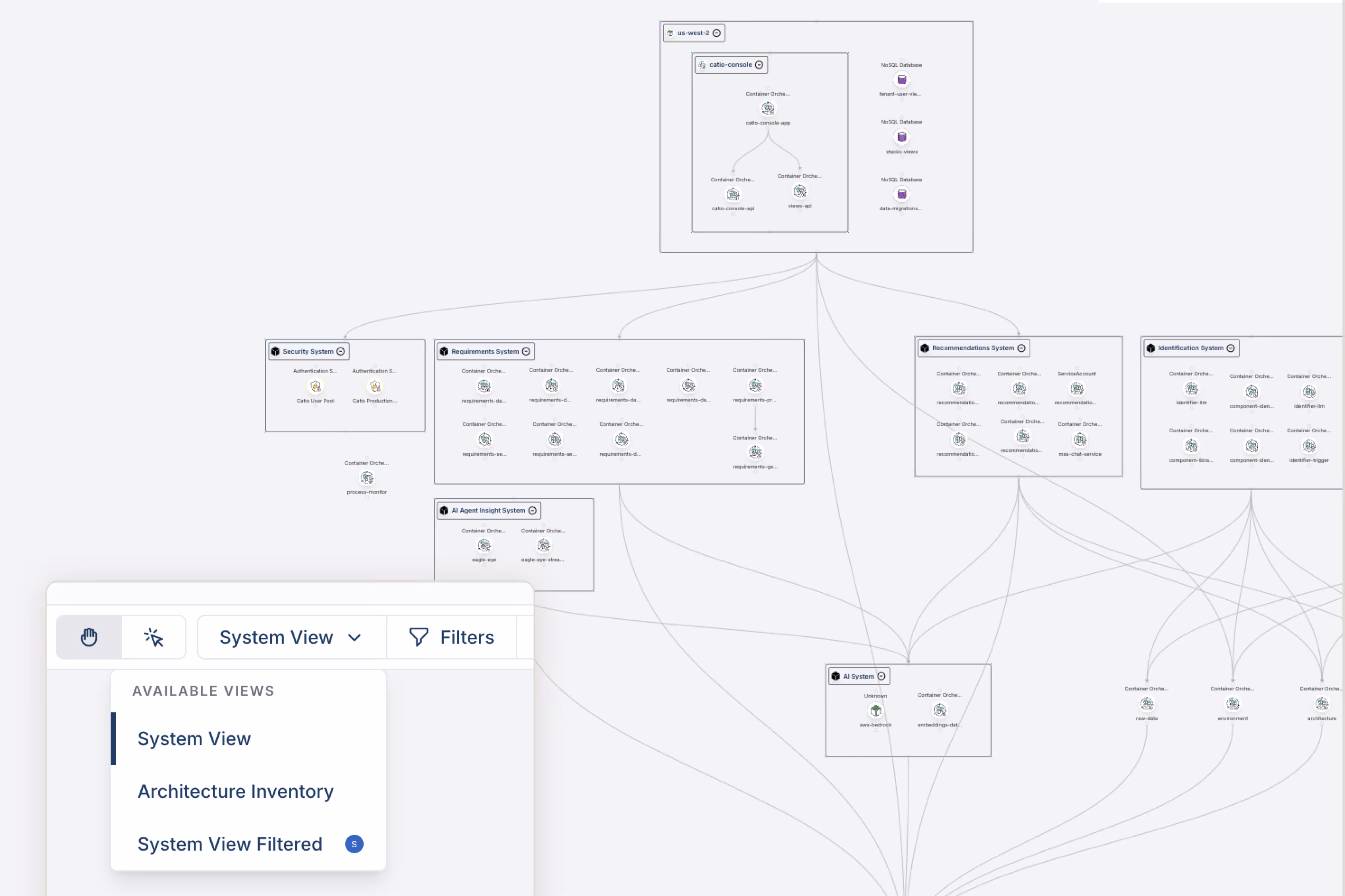Choose Architecture Inventory view
The height and width of the screenshot is (896, 1345).
point(236,791)
